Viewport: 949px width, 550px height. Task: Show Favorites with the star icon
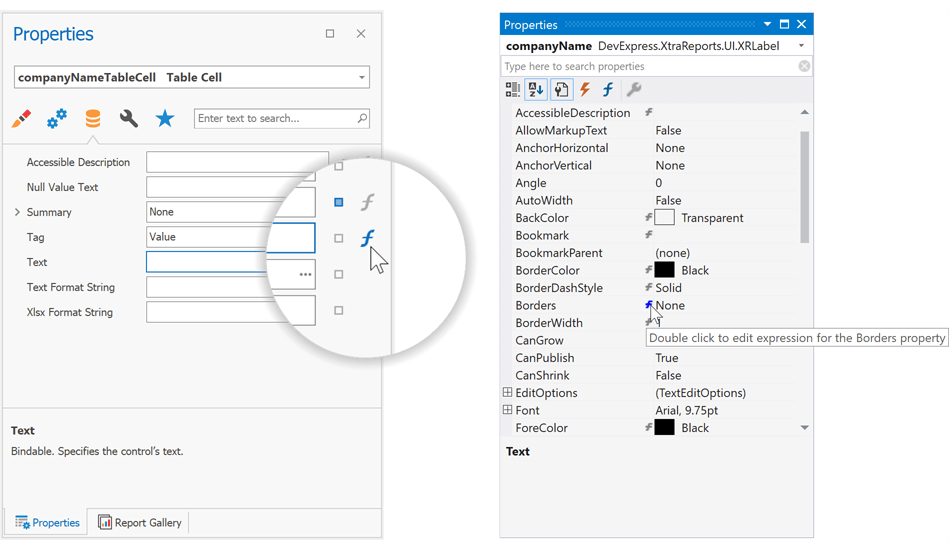click(x=165, y=119)
